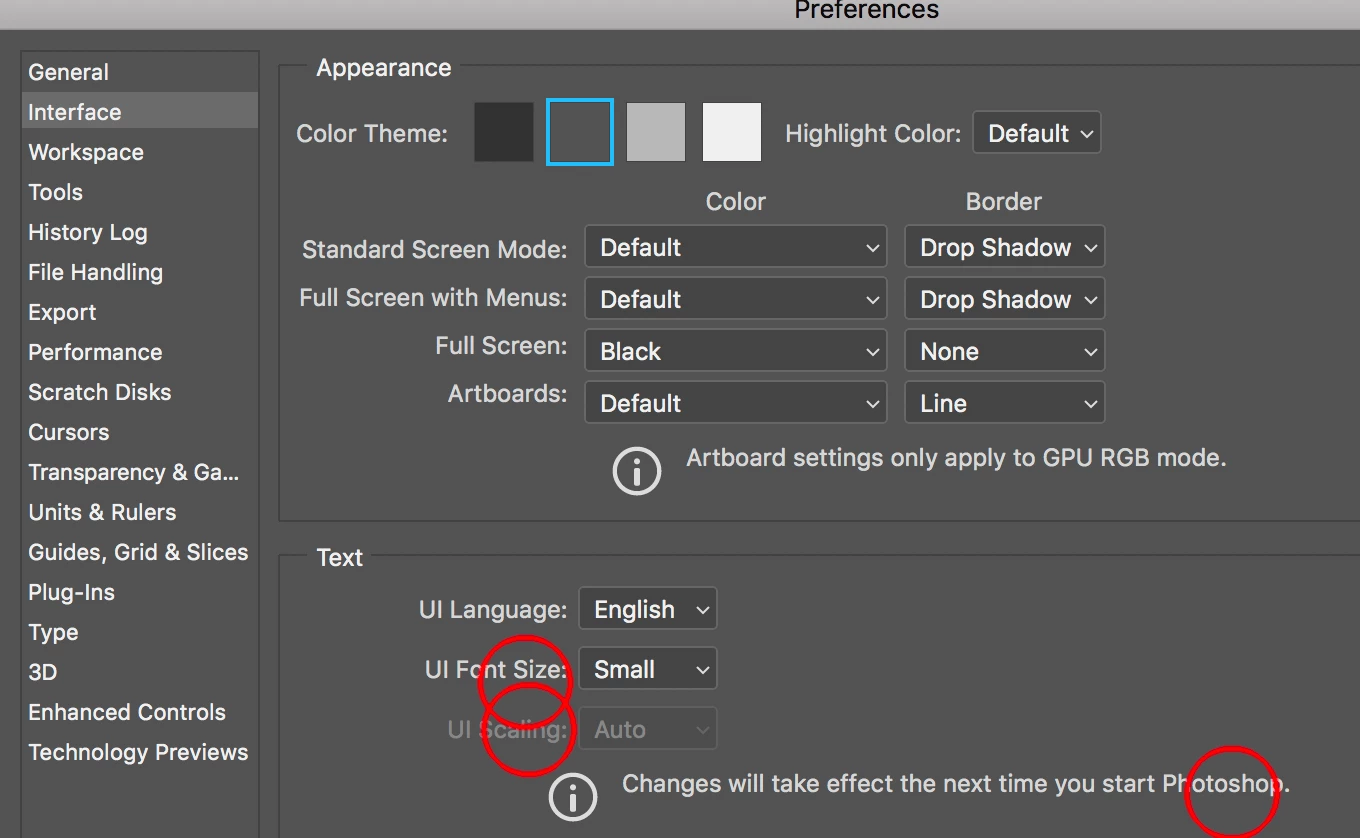Click the Artboards info icon
Image resolution: width=1360 pixels, height=838 pixels.
tap(637, 470)
